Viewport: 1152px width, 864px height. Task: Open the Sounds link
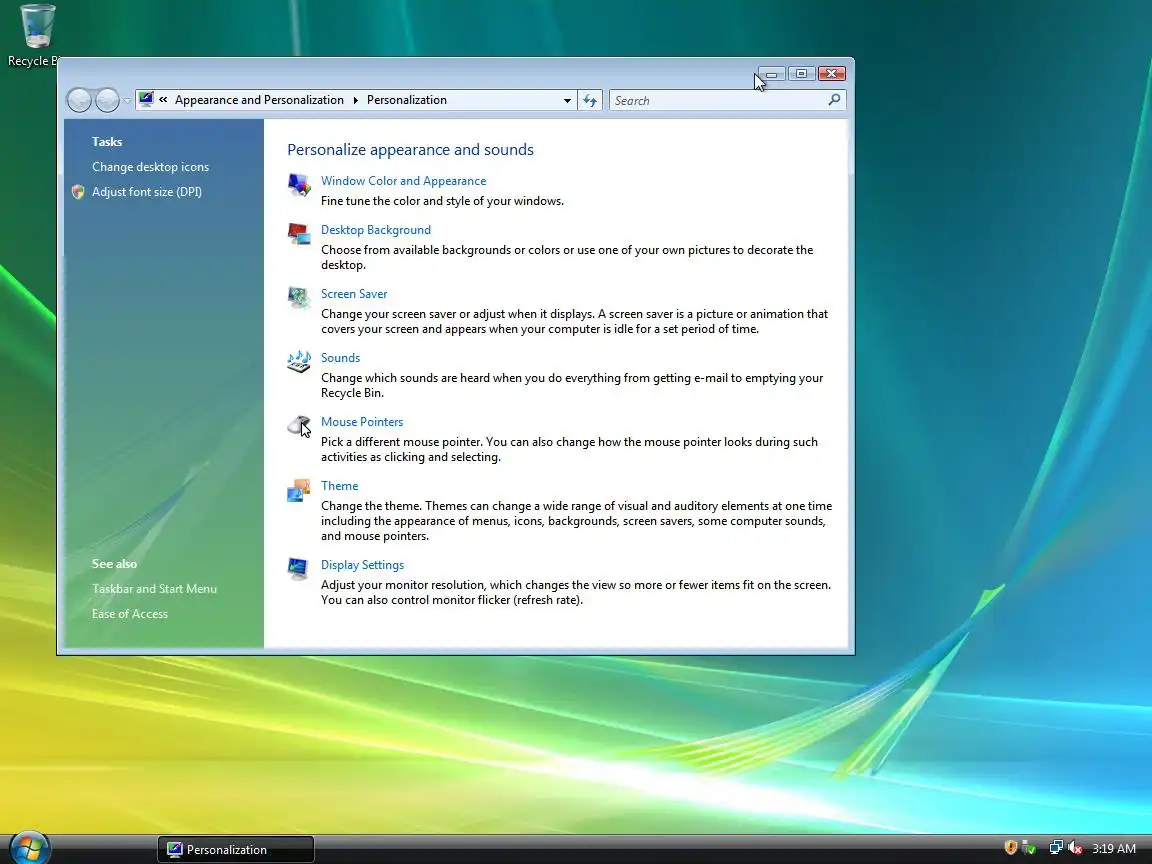tap(340, 358)
